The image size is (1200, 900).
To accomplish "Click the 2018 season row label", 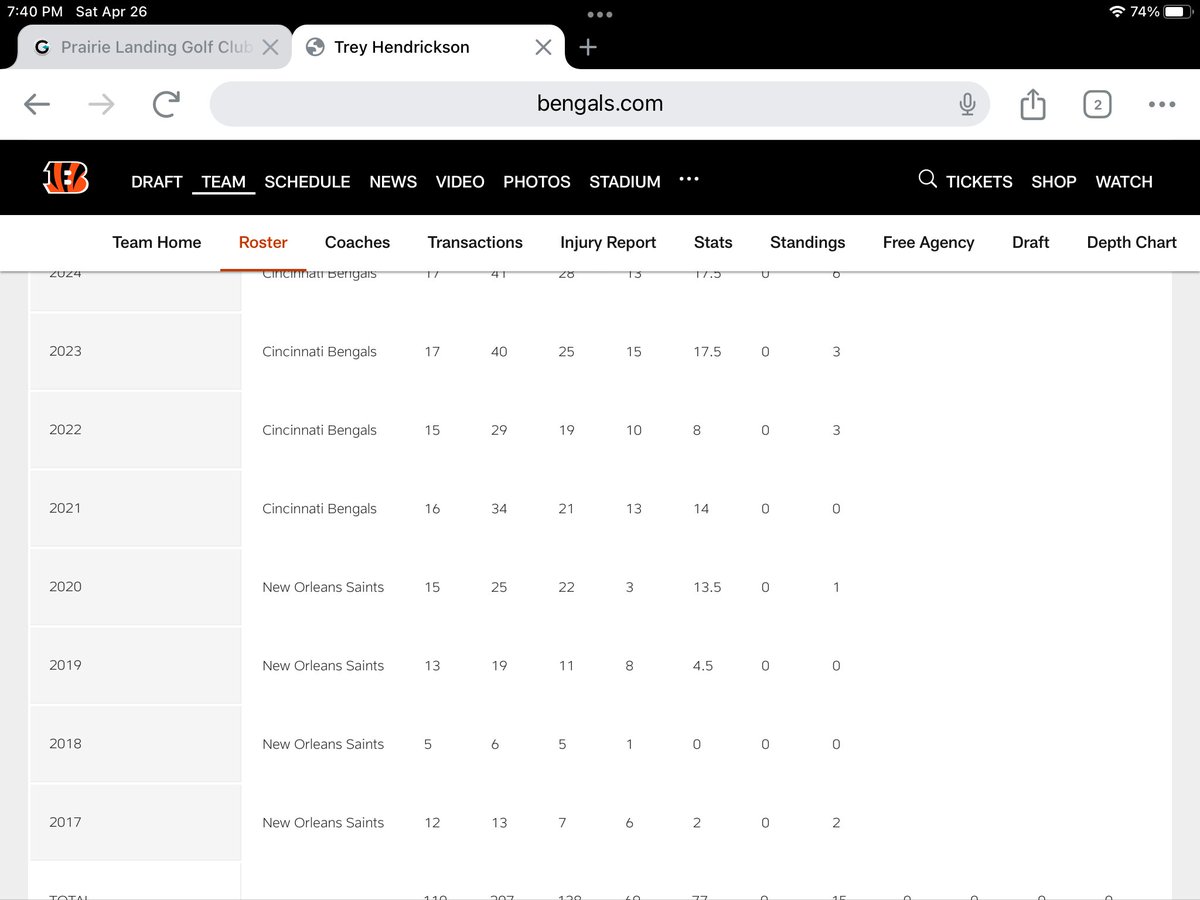I will (x=65, y=744).
